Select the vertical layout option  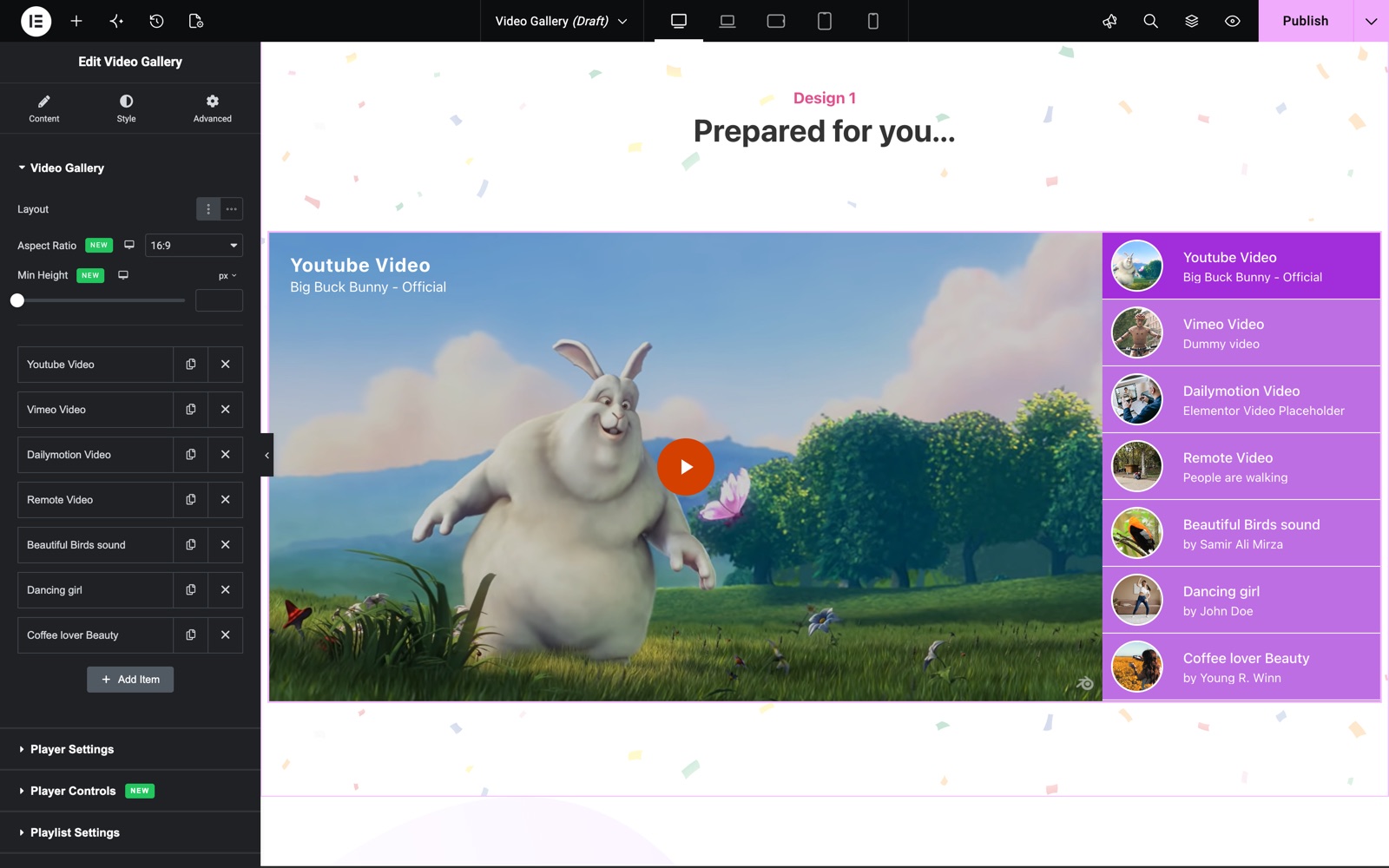[x=208, y=209]
